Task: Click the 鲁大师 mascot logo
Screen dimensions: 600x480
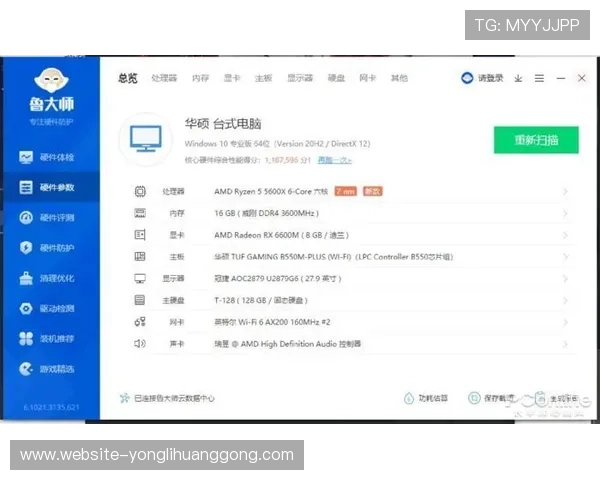Action: [x=51, y=80]
